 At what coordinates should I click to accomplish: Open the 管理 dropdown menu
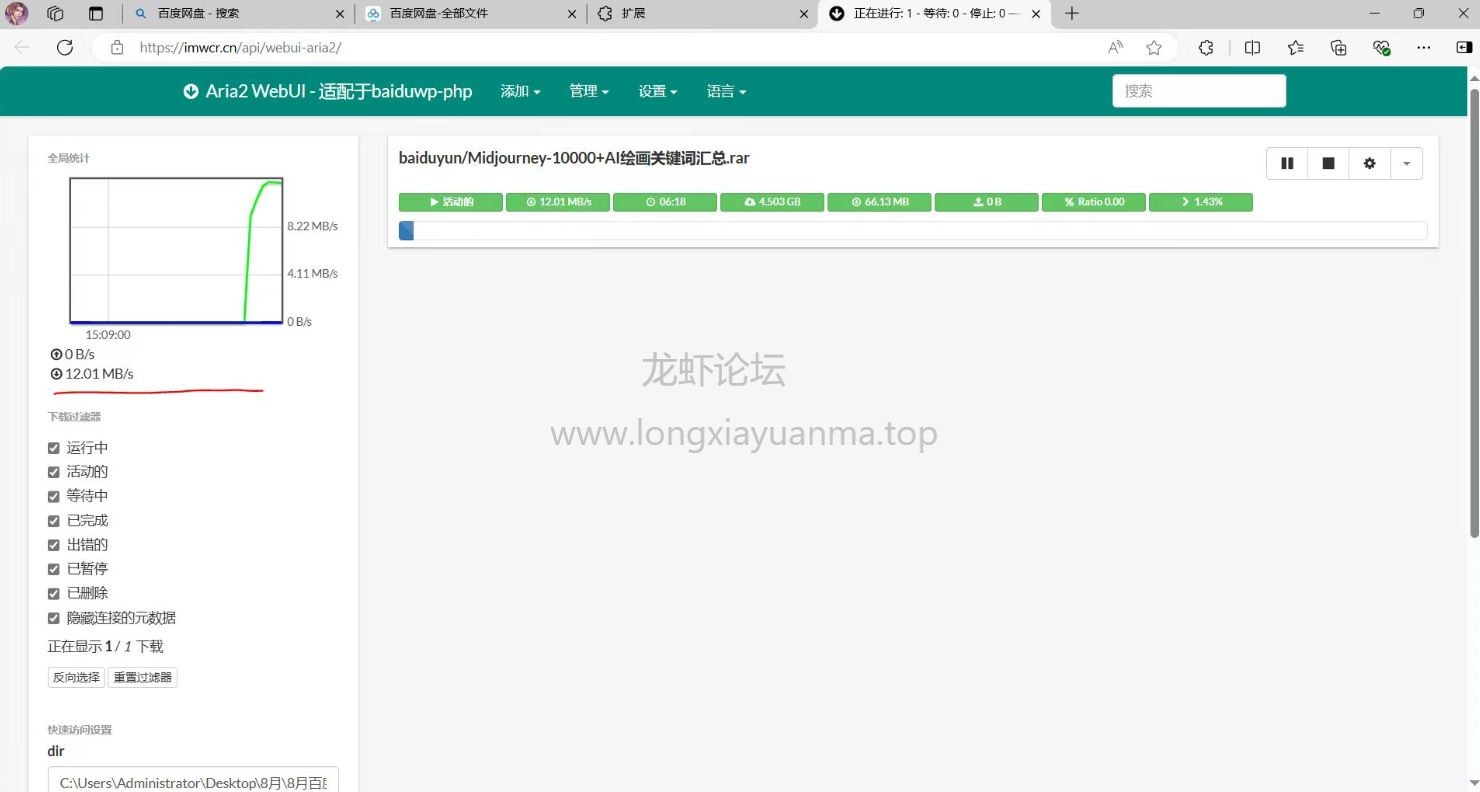tap(589, 91)
